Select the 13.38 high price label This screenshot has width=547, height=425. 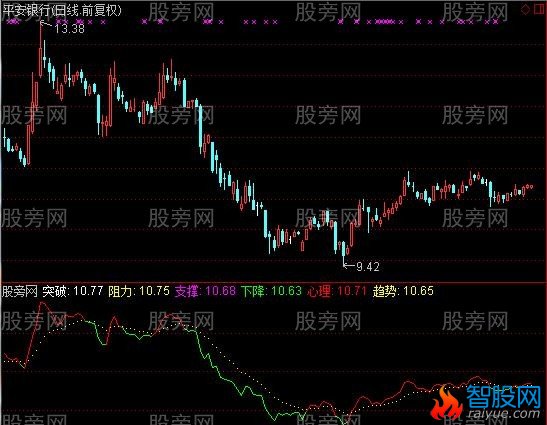69,29
